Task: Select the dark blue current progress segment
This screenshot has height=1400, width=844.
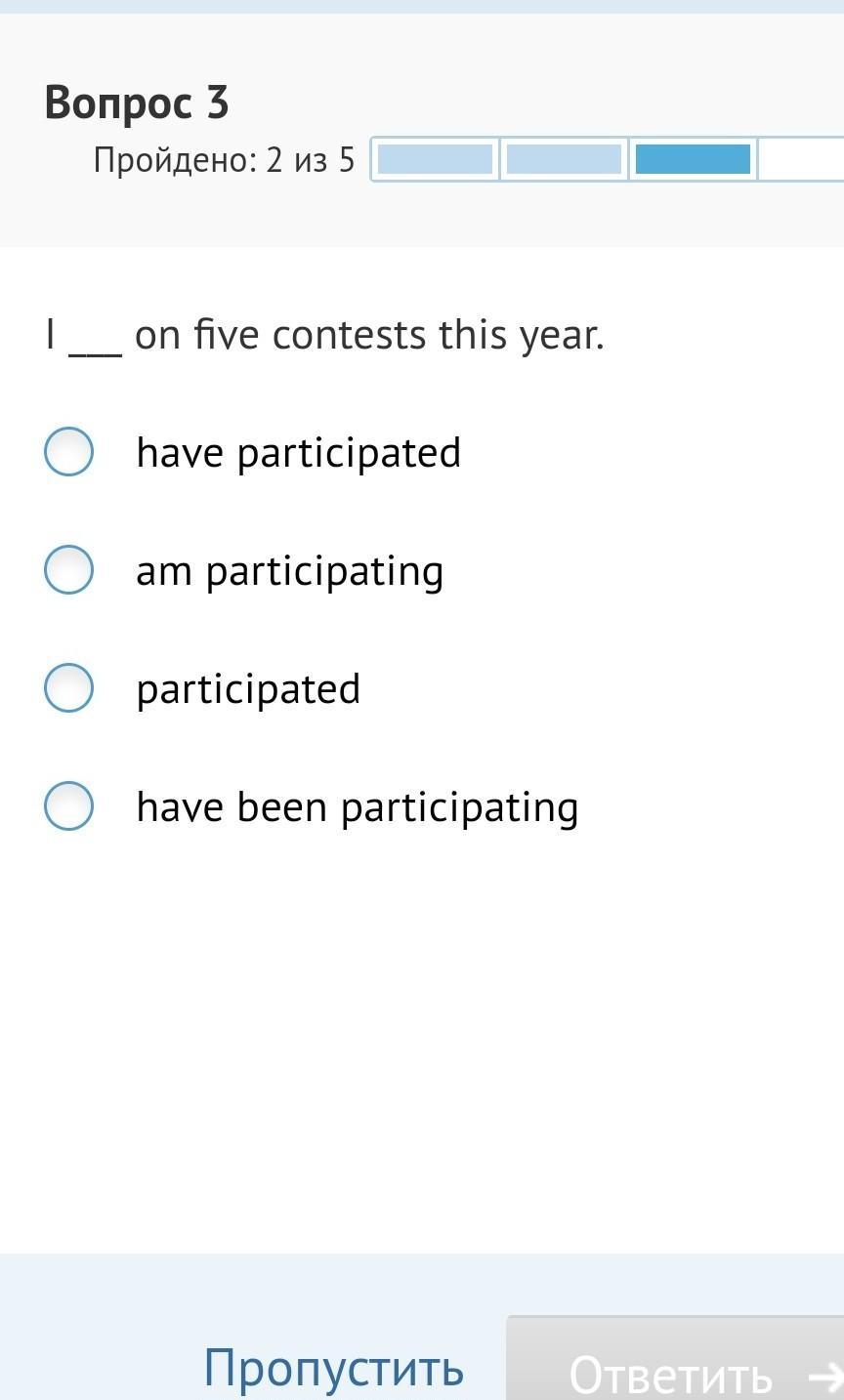Action: pyautogui.click(x=693, y=159)
